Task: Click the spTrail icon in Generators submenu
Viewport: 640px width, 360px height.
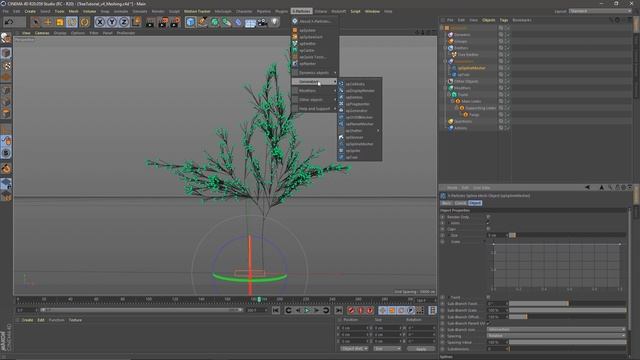Action: [x=341, y=157]
